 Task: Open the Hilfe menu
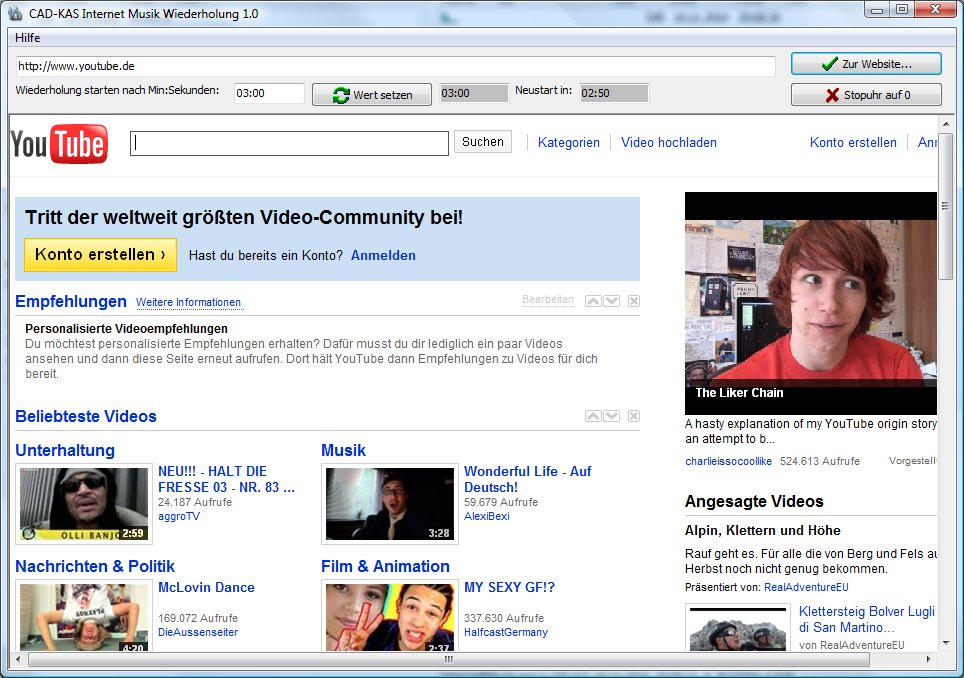[x=28, y=38]
